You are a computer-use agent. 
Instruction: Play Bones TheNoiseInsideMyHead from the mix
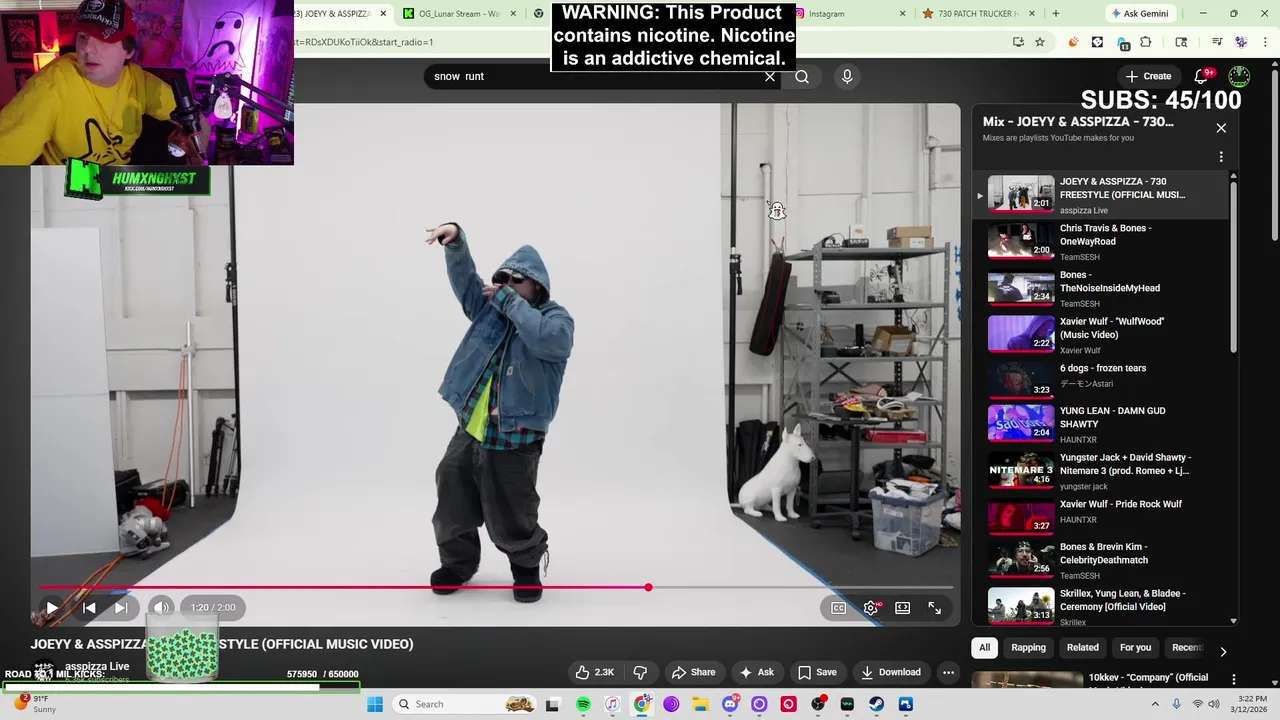1100,288
